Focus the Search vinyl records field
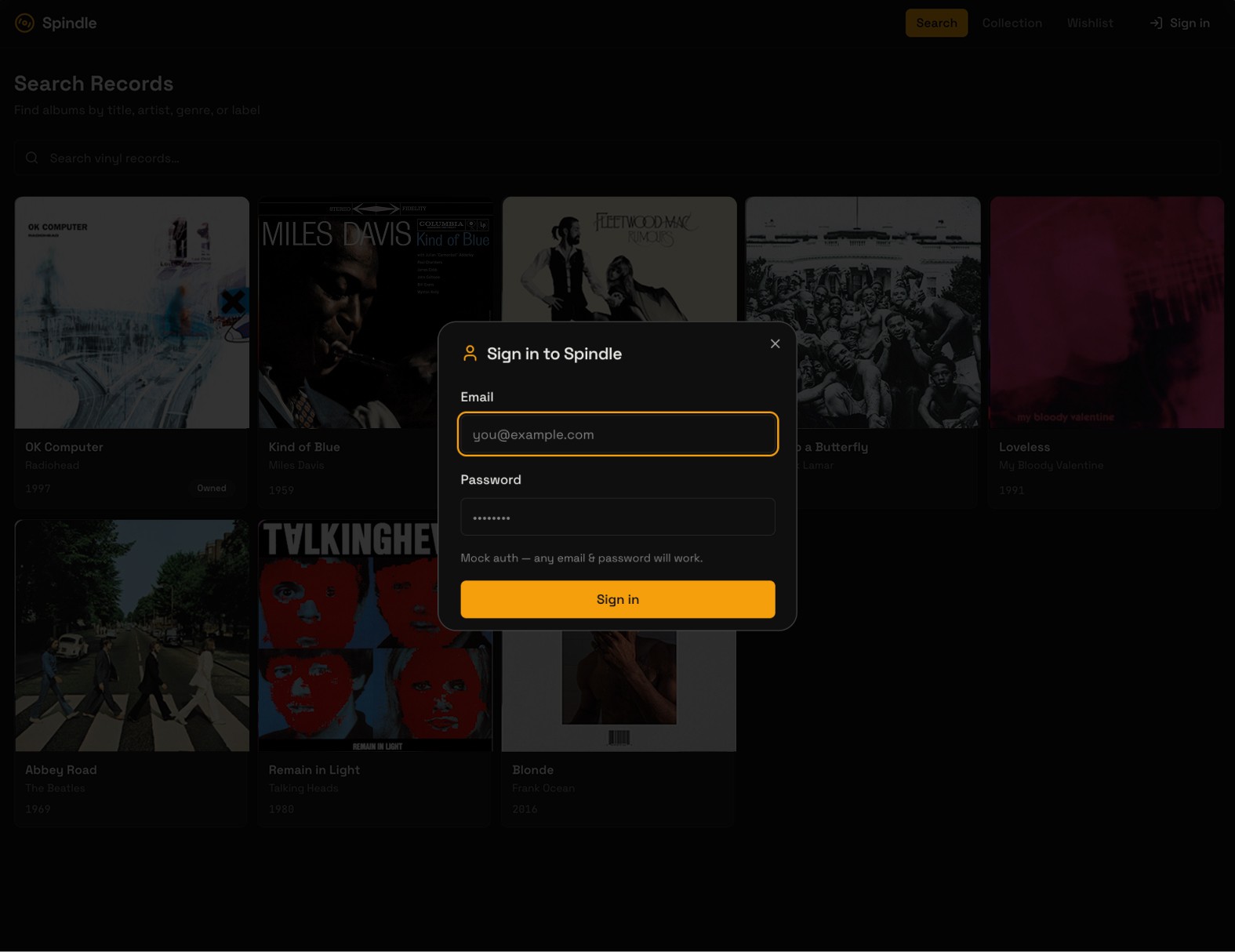The image size is (1235, 952). point(617,158)
